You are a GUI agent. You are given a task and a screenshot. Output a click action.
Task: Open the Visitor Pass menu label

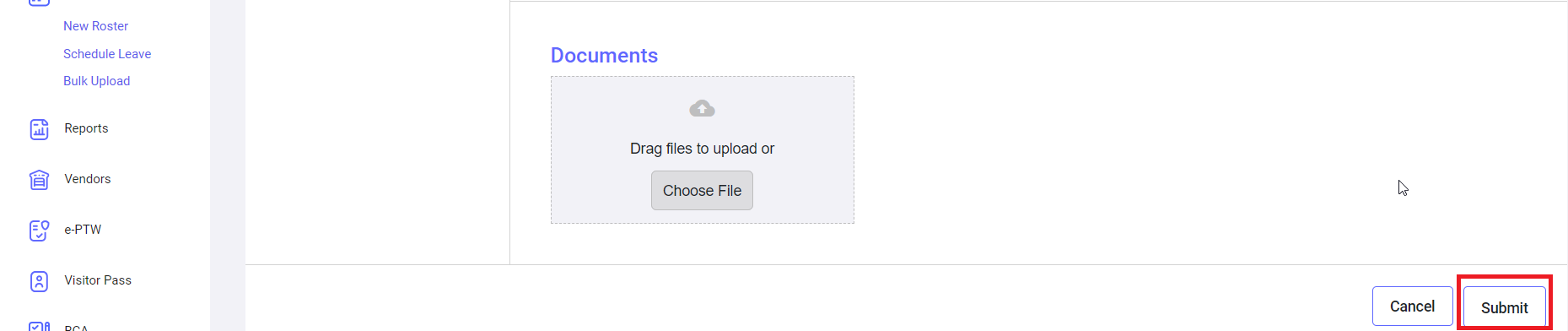click(98, 280)
